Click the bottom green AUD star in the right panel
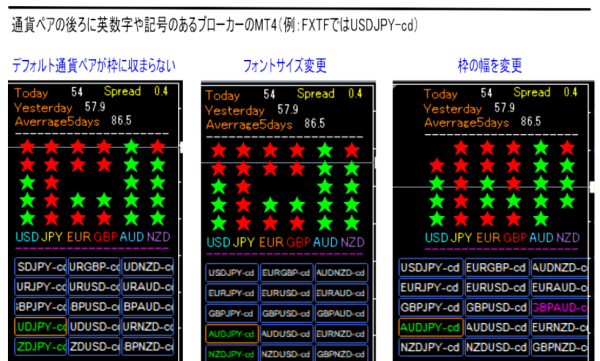The height and width of the screenshot is (361, 600). point(541,219)
